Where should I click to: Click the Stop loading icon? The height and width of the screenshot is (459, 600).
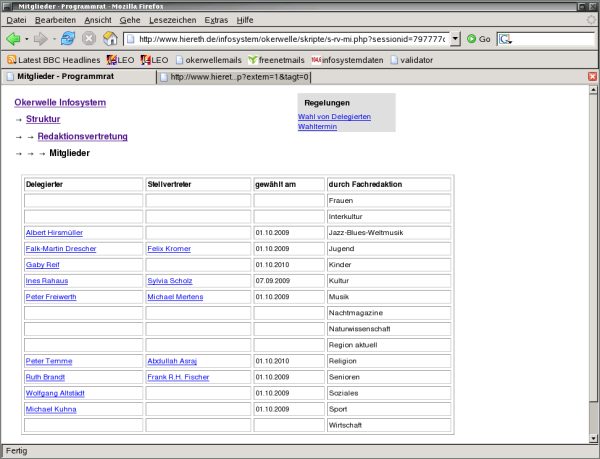[x=89, y=39]
